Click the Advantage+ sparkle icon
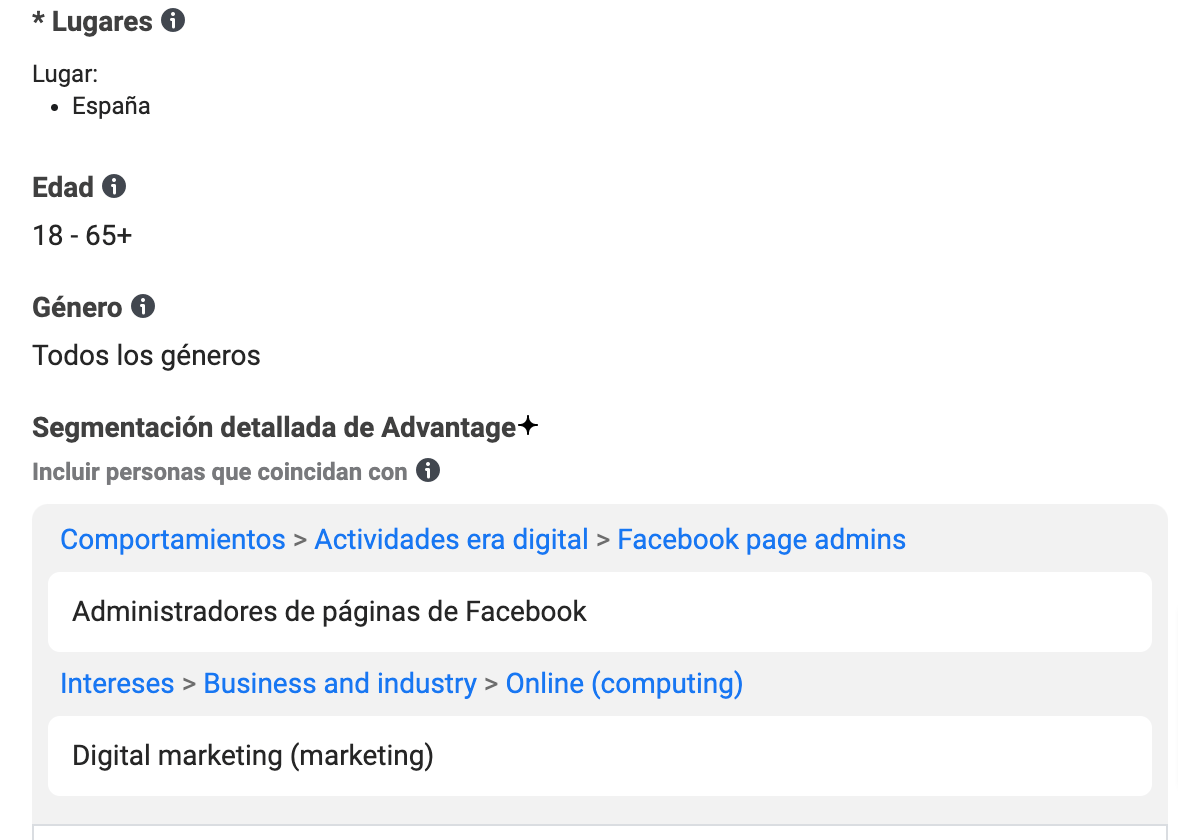The image size is (1178, 840). [x=528, y=427]
